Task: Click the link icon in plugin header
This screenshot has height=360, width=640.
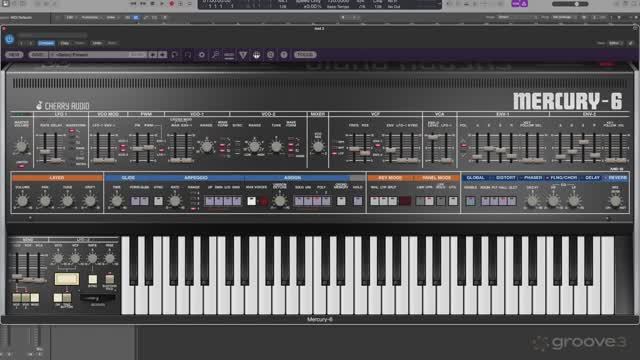Action: click(631, 43)
